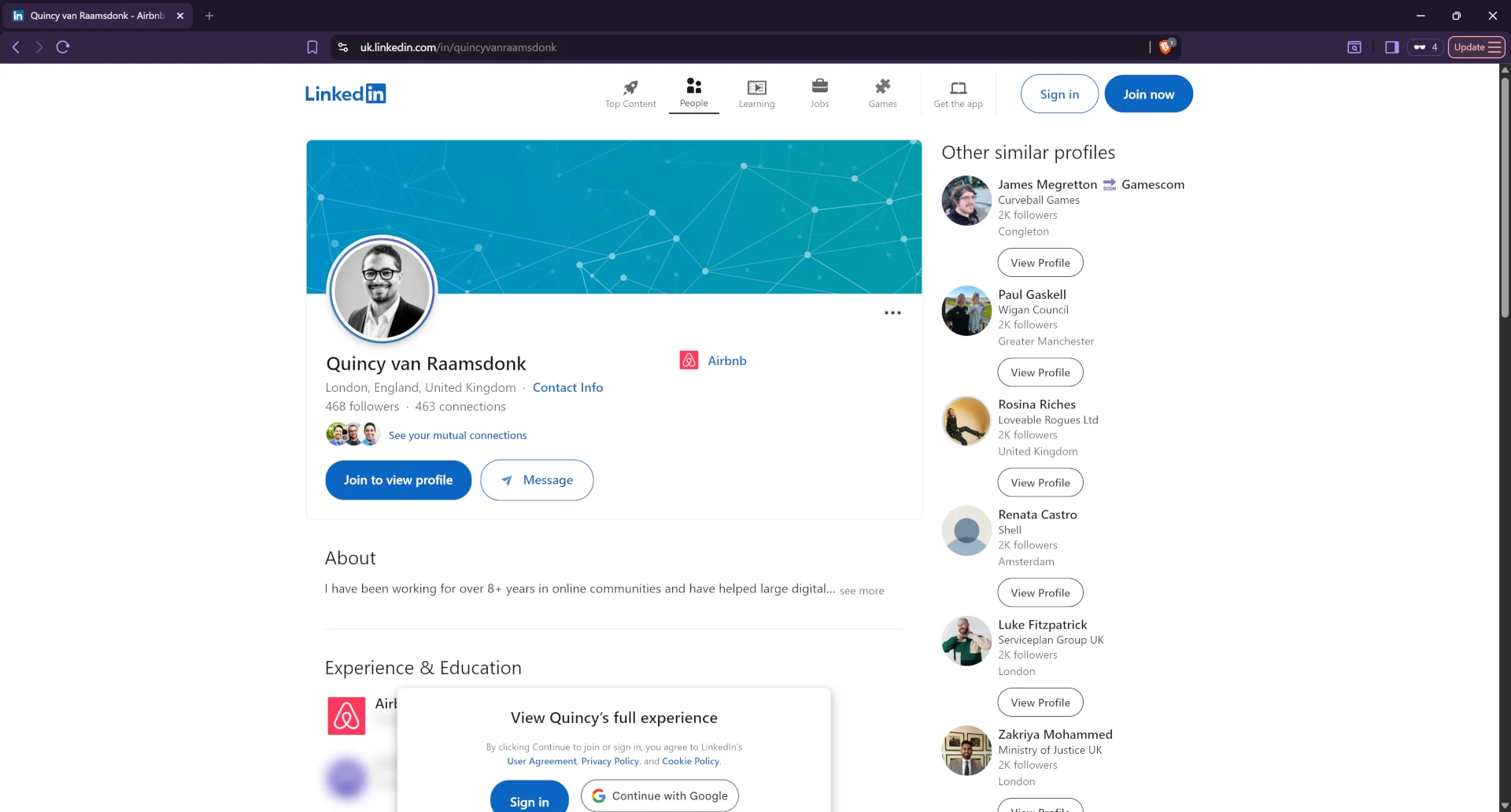Open Paul Gaskell name link
This screenshot has width=1511, height=812.
[1033, 294]
